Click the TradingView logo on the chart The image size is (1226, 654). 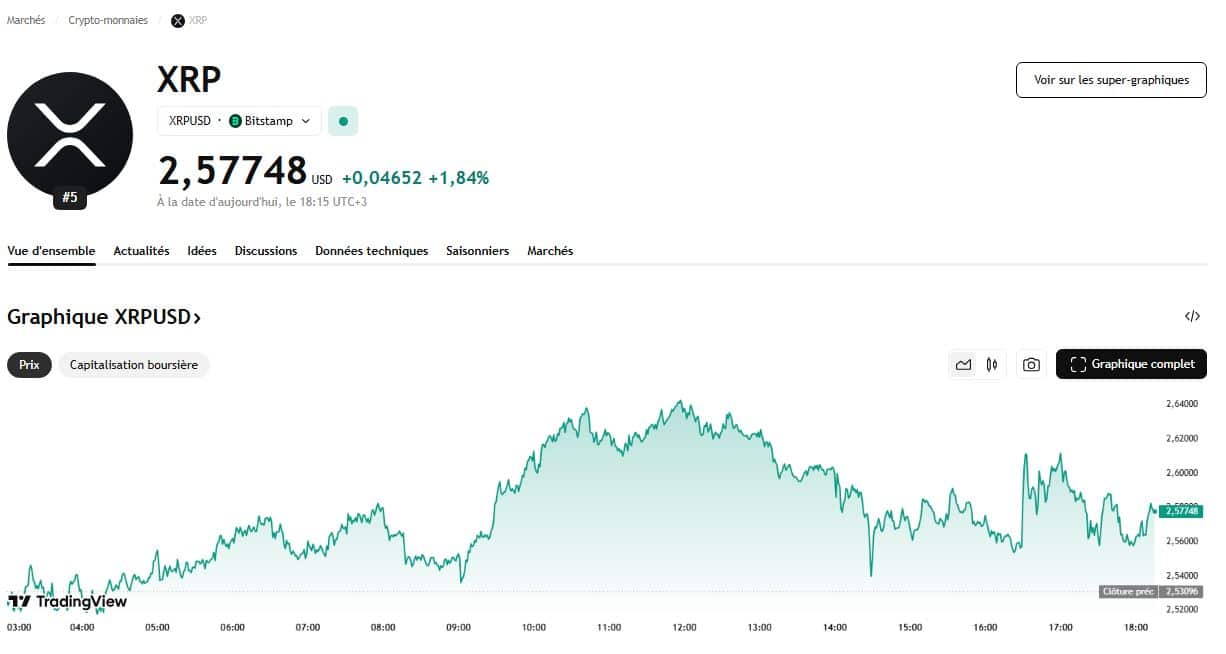click(x=68, y=601)
